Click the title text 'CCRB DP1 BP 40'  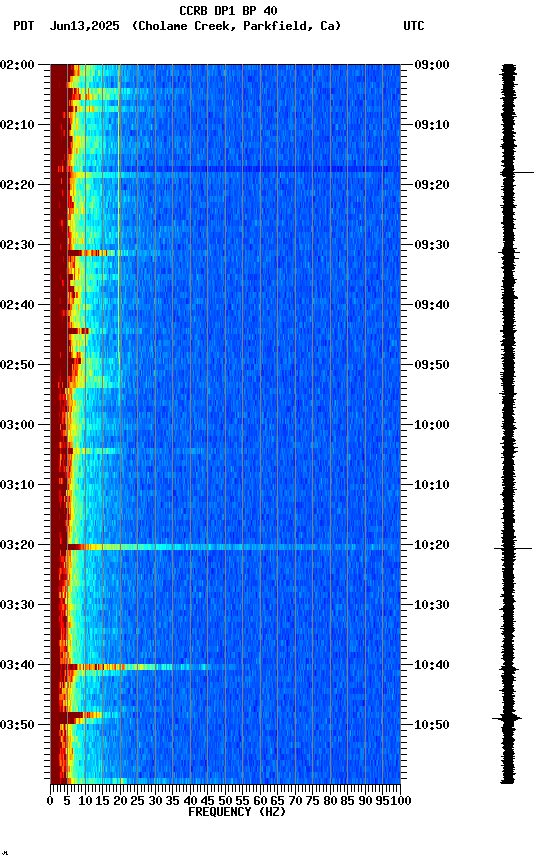[x=228, y=11]
